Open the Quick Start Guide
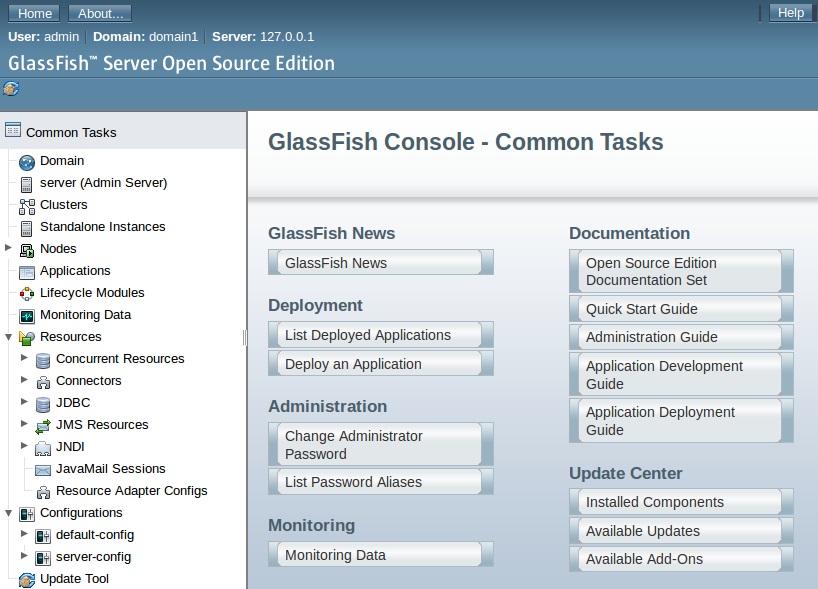Image resolution: width=818 pixels, height=589 pixels. click(681, 309)
